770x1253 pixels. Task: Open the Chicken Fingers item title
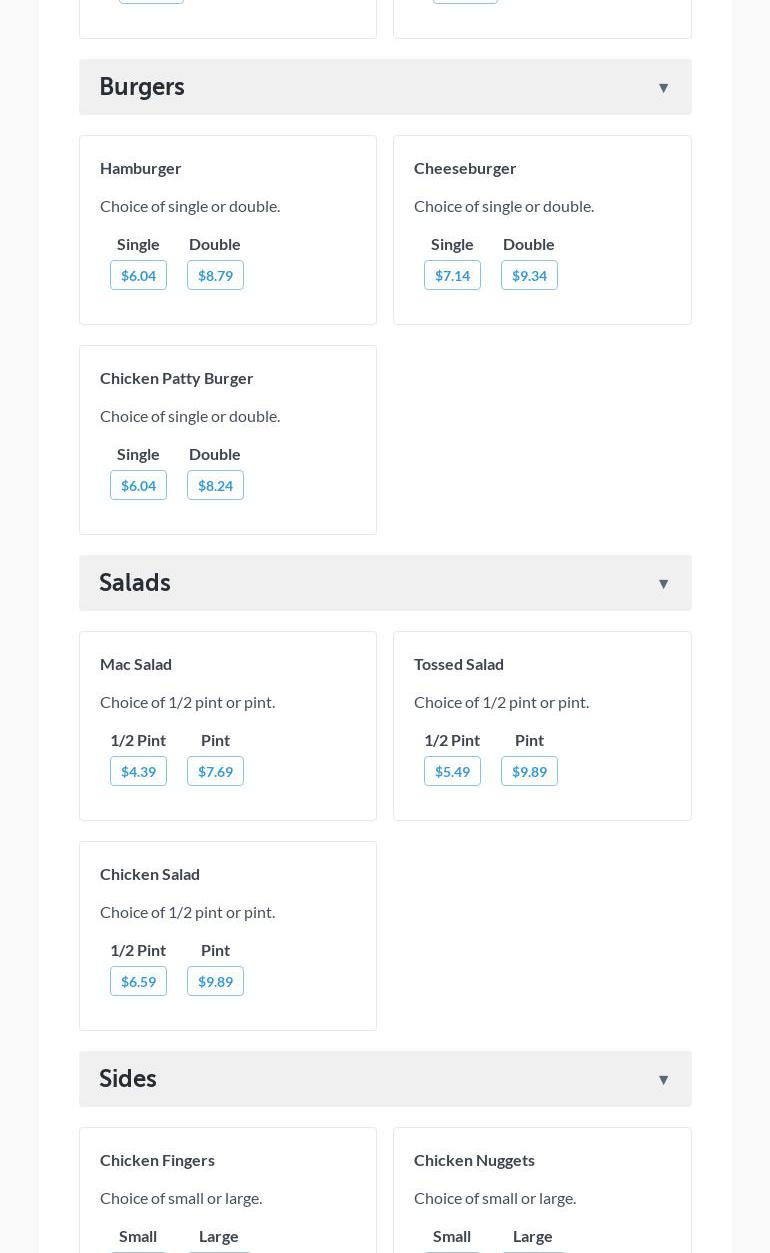click(157, 1160)
